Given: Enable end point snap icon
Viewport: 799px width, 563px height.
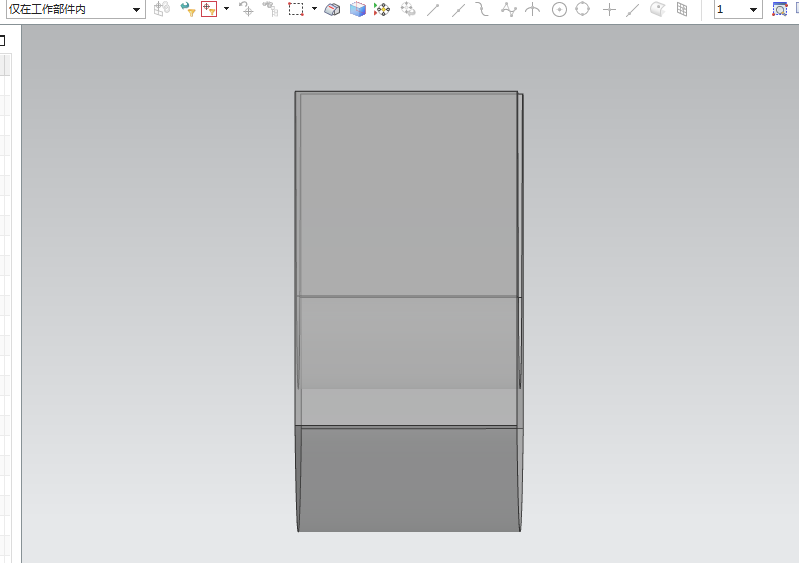Looking at the screenshot, I should [x=433, y=9].
